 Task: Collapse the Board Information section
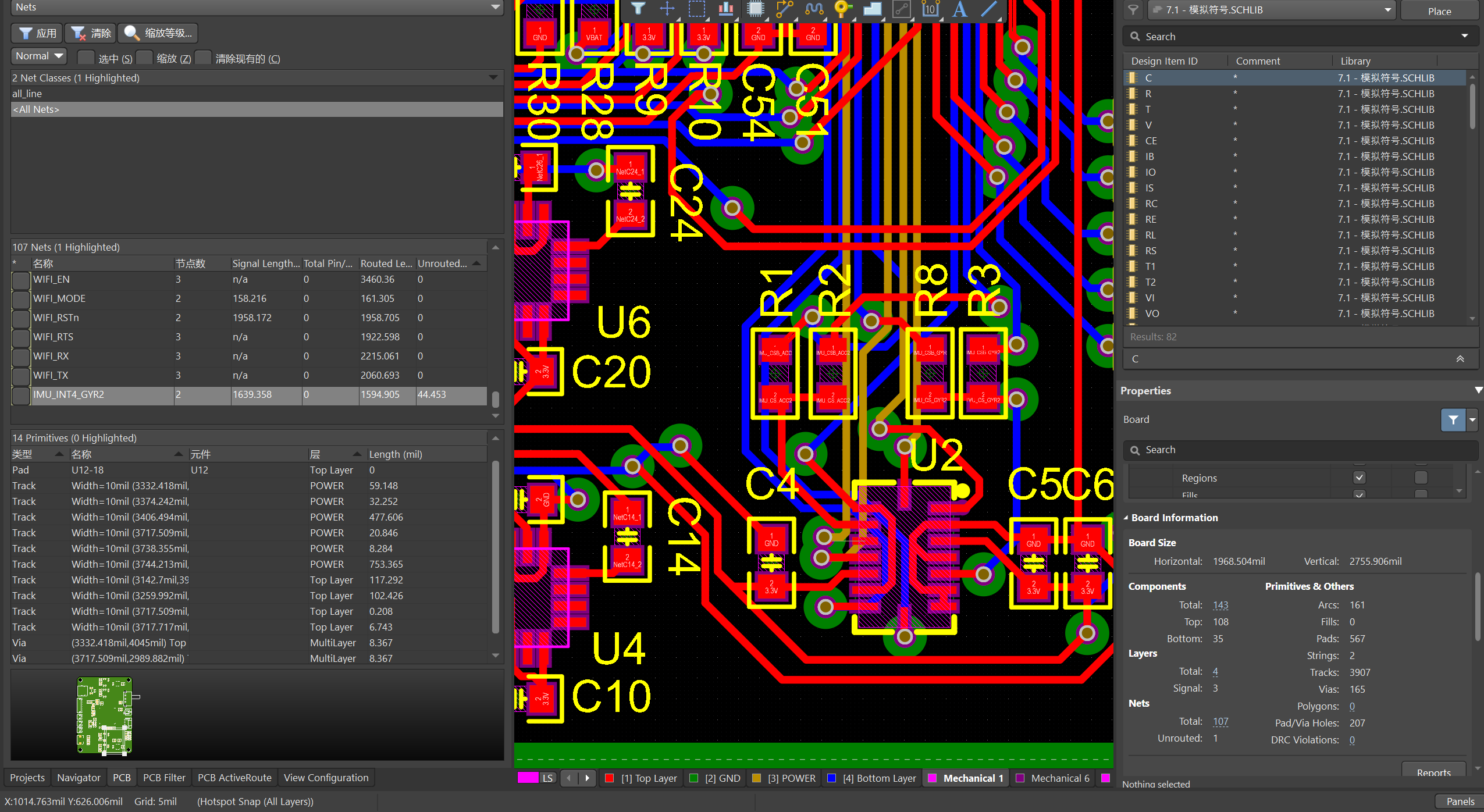(x=1126, y=518)
